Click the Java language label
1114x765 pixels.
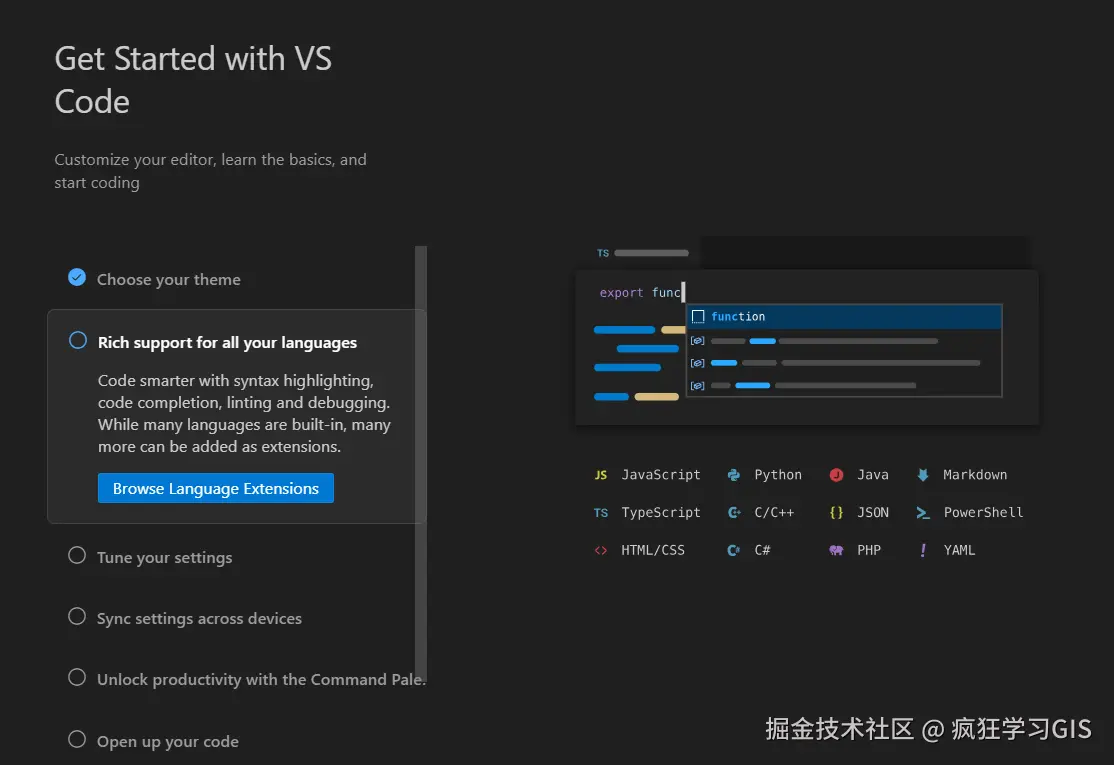(872, 475)
